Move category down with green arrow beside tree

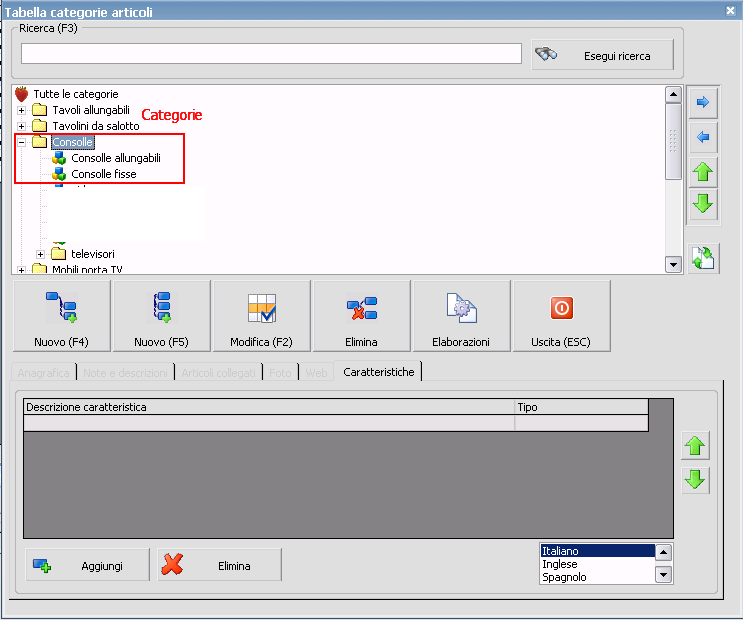[x=703, y=204]
